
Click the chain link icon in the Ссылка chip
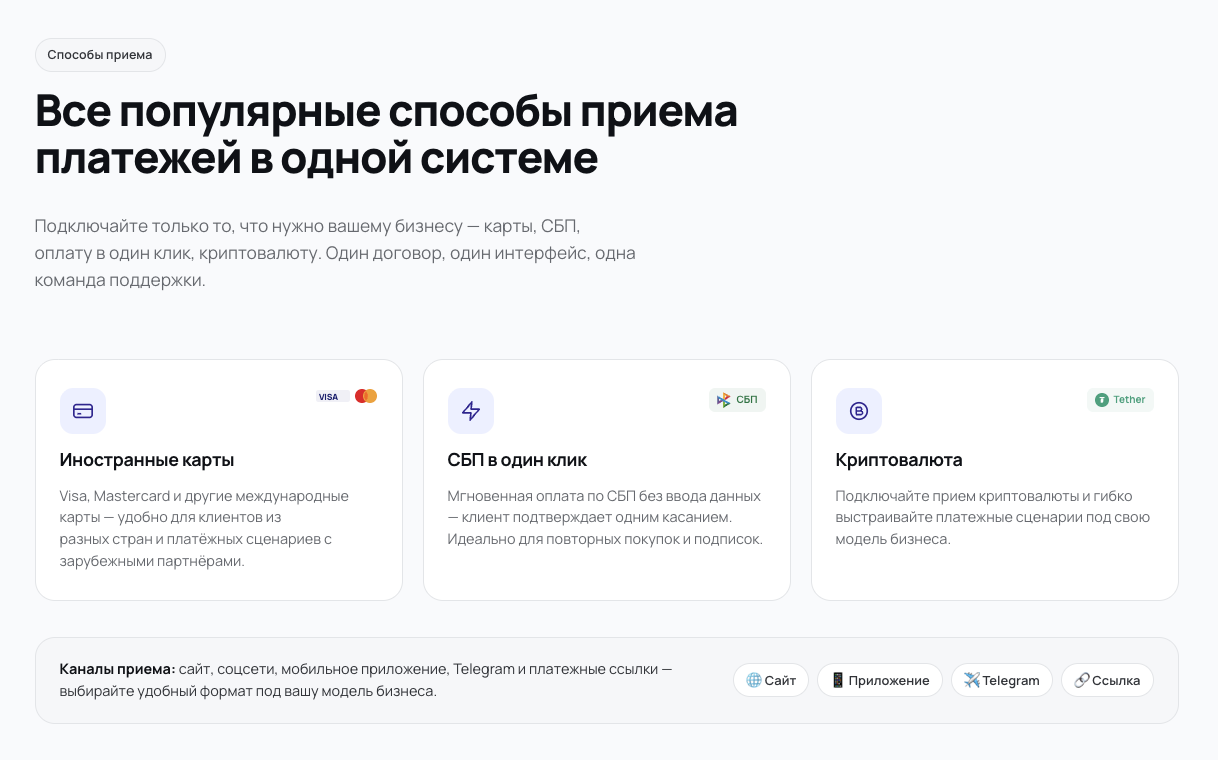click(x=1082, y=680)
